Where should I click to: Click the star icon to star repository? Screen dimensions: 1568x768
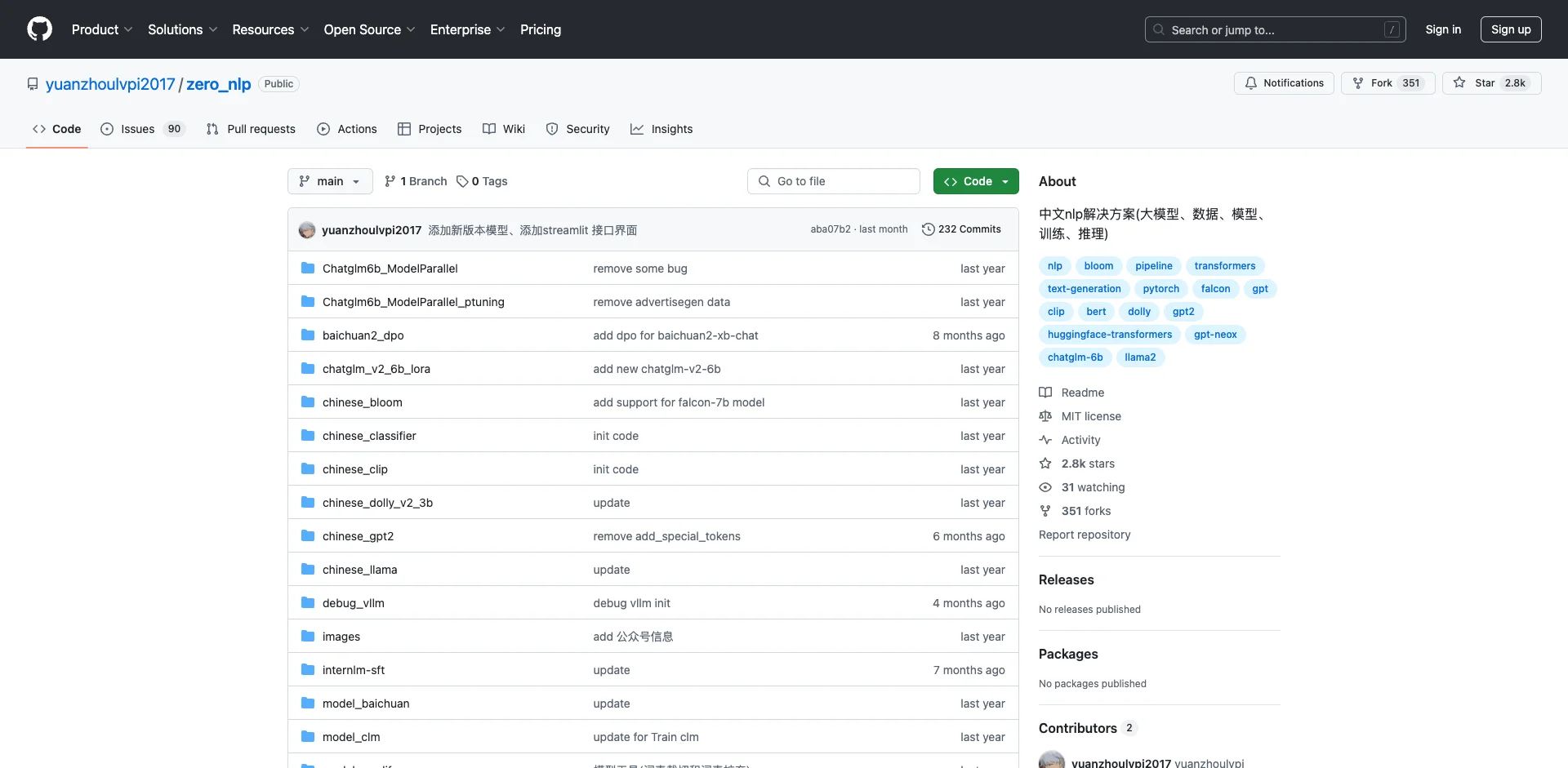coord(1459,83)
